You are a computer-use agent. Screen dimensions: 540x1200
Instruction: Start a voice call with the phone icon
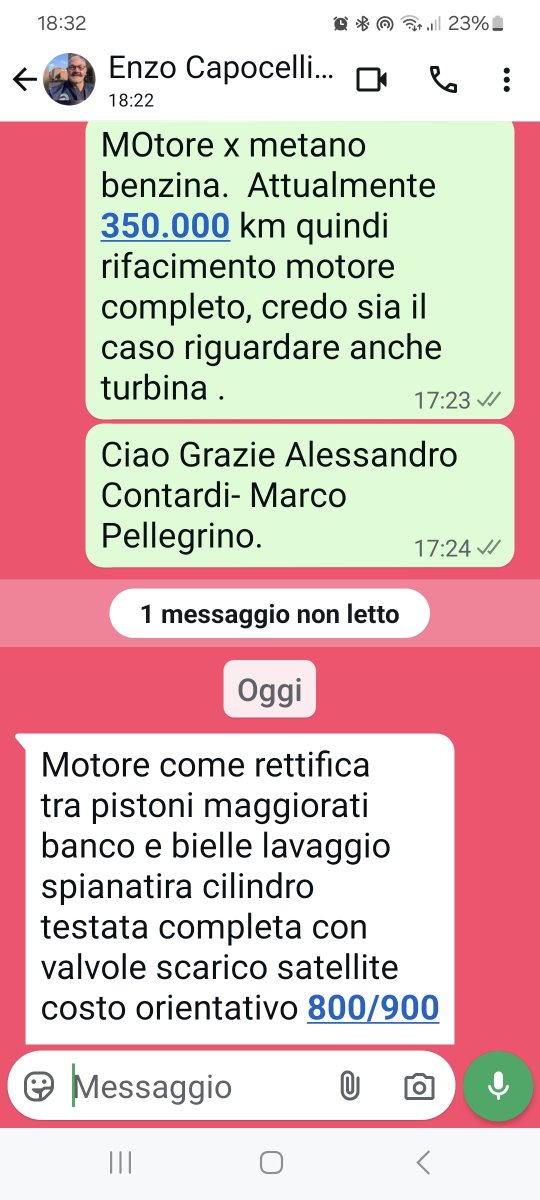coord(443,80)
